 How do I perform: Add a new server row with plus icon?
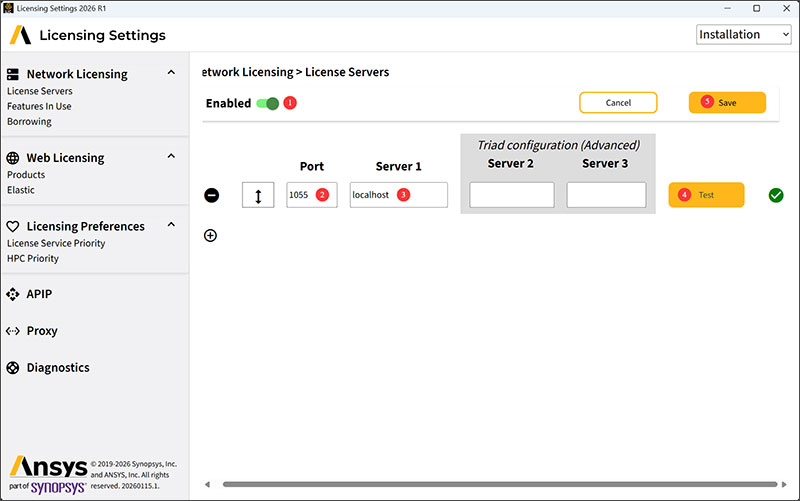[x=210, y=235]
